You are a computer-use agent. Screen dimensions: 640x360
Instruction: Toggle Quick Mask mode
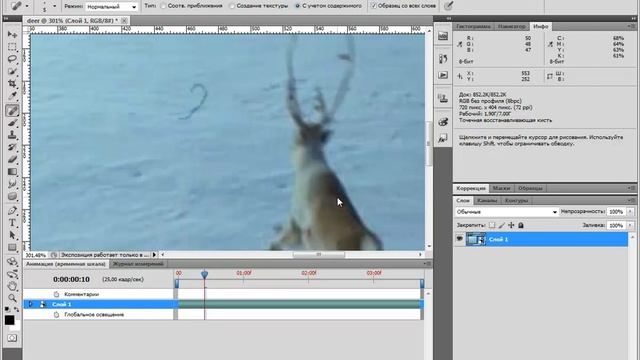pyautogui.click(x=12, y=338)
